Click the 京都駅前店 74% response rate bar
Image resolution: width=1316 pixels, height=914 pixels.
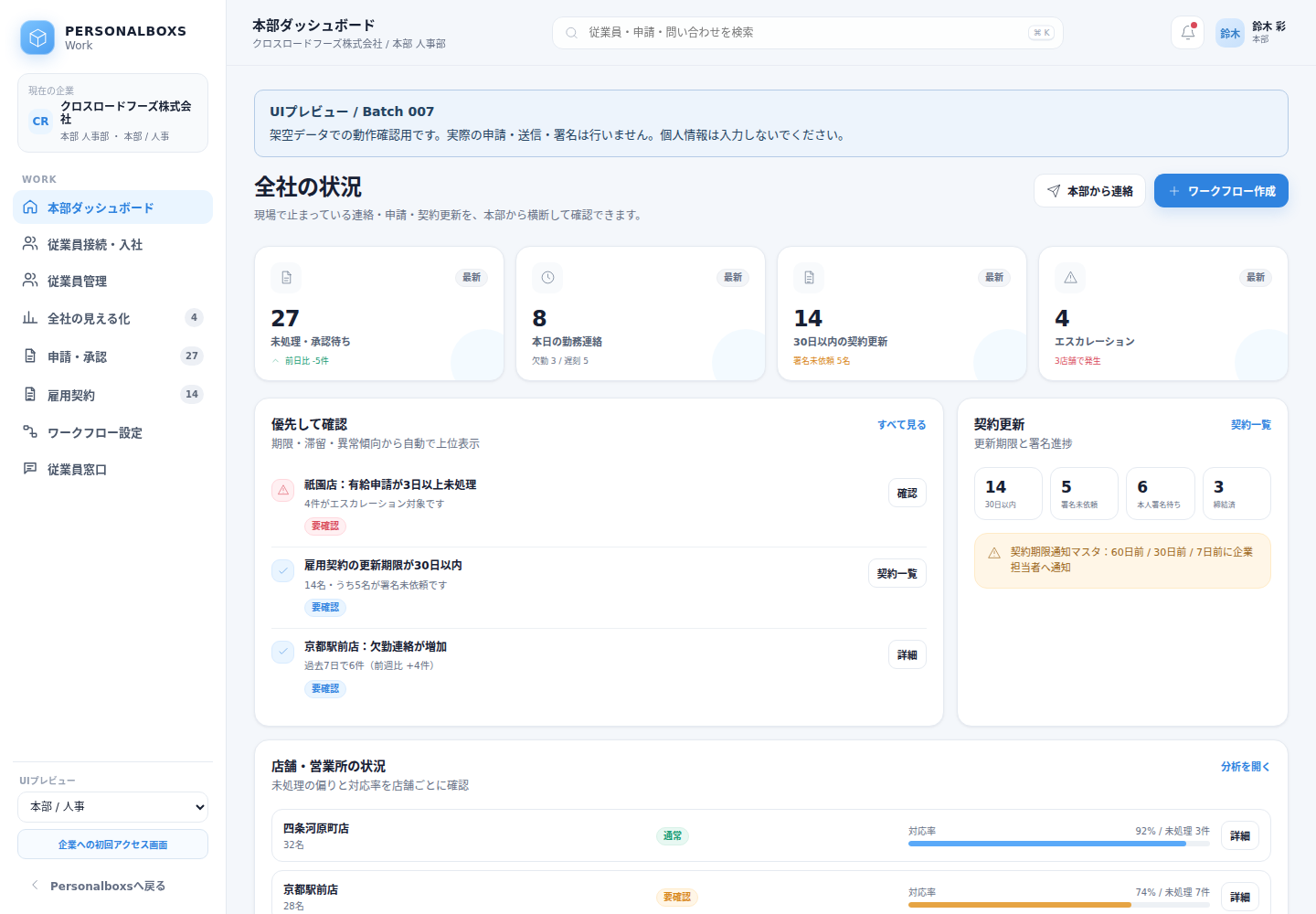tap(1059, 905)
